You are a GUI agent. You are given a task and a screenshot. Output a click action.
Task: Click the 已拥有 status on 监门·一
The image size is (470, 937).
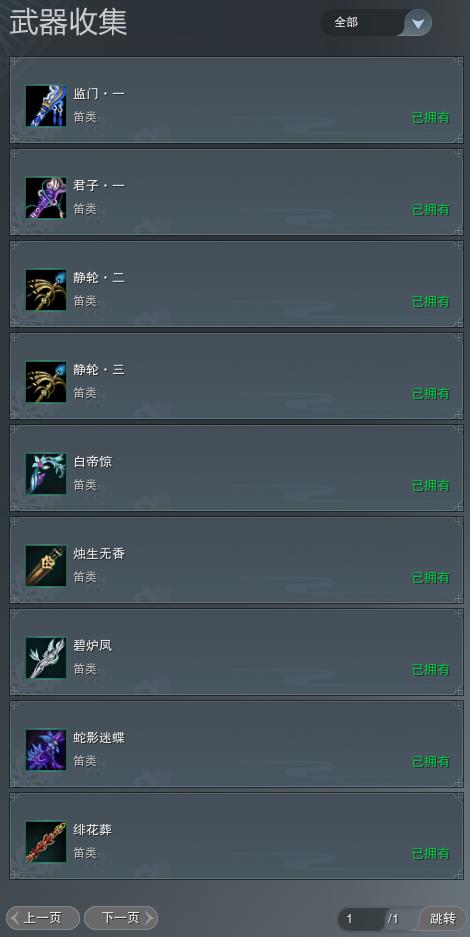click(x=431, y=118)
